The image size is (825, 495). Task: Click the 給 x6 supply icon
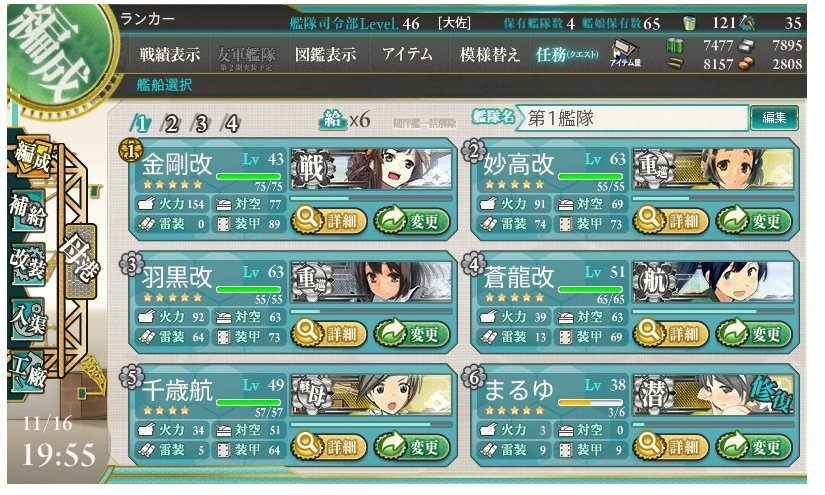point(345,120)
